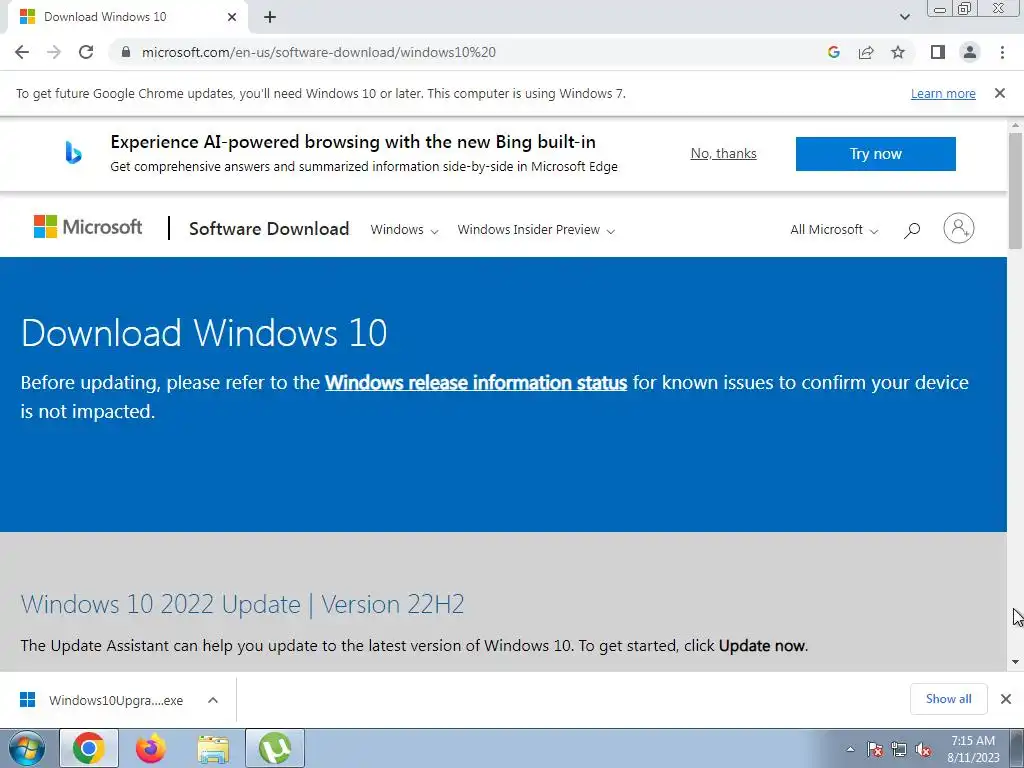Open the Chrome profile avatar
This screenshot has height=768, width=1024.
point(970,52)
